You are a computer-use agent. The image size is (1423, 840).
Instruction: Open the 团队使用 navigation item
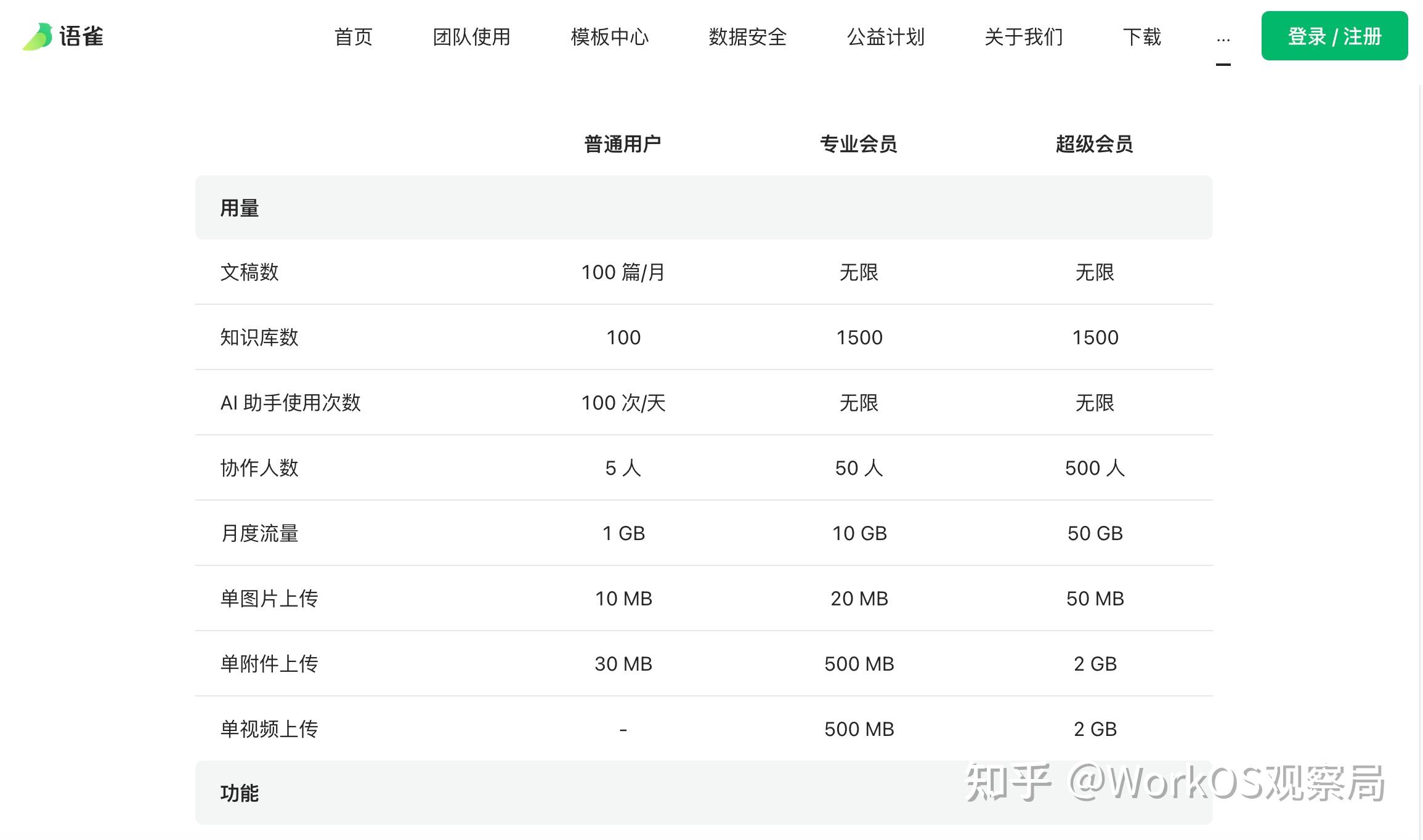tap(471, 37)
